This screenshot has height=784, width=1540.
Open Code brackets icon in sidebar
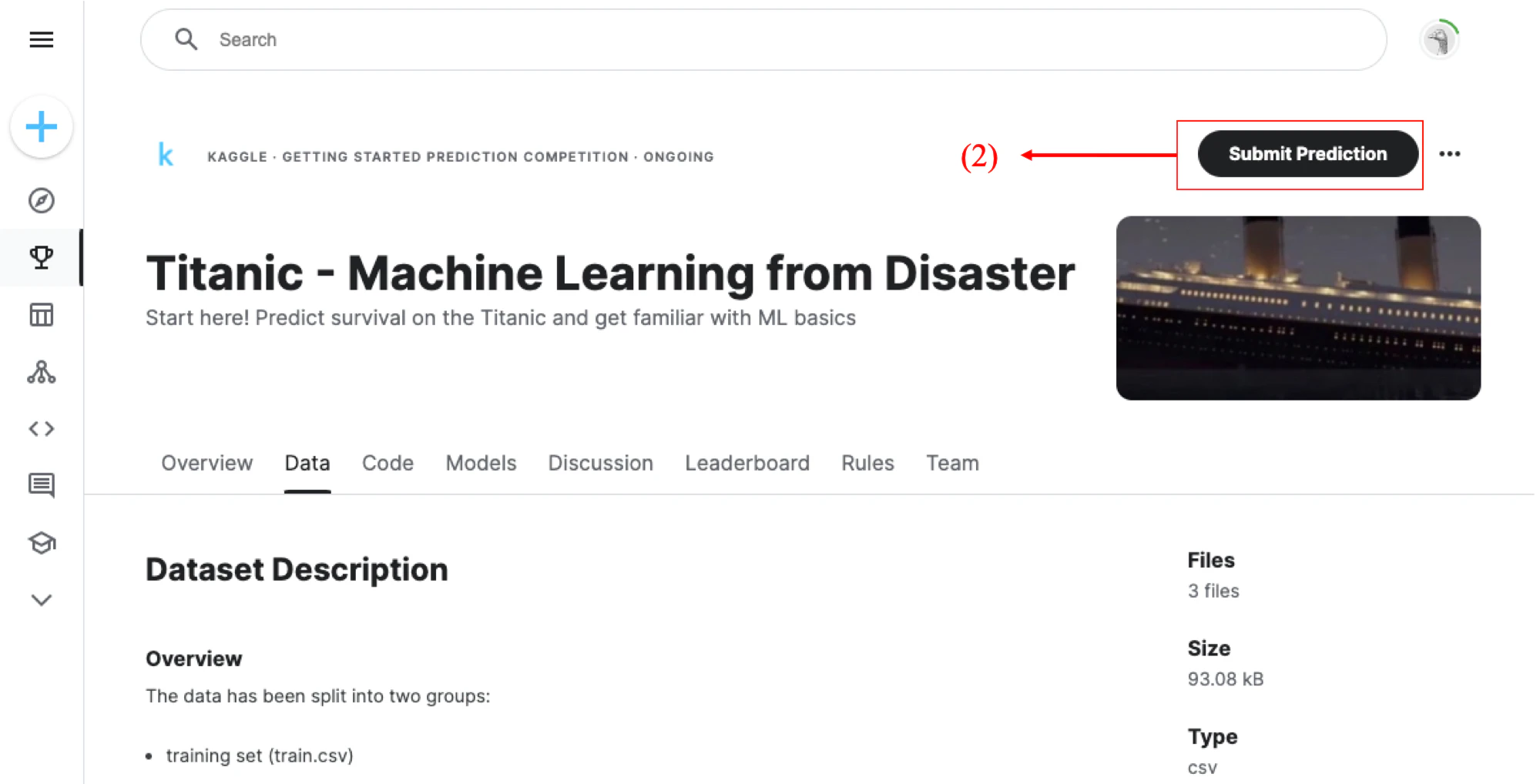42,428
